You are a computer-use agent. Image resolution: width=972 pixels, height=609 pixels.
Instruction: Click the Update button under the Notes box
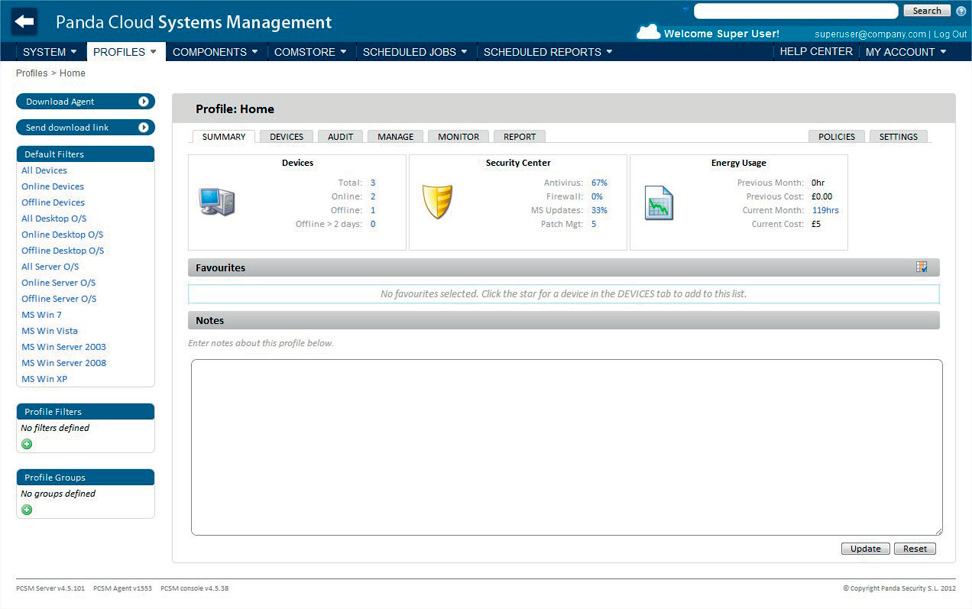865,548
